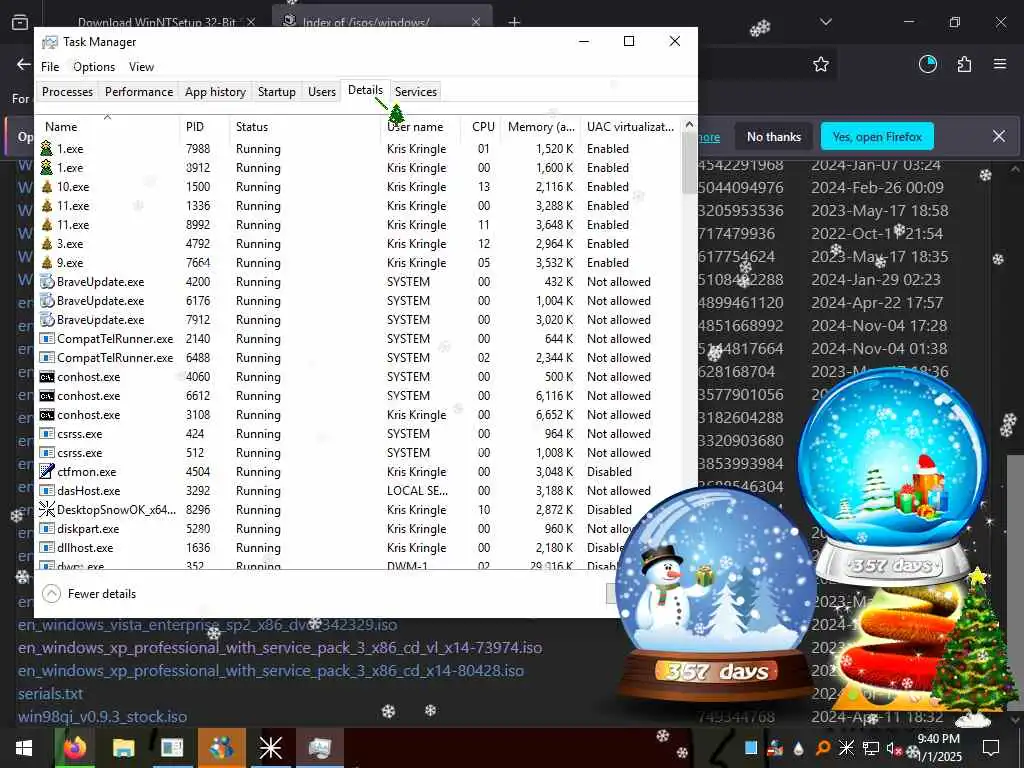Screen dimensions: 1024x768
Task: Switch to the Performance tab
Action: click(x=138, y=91)
